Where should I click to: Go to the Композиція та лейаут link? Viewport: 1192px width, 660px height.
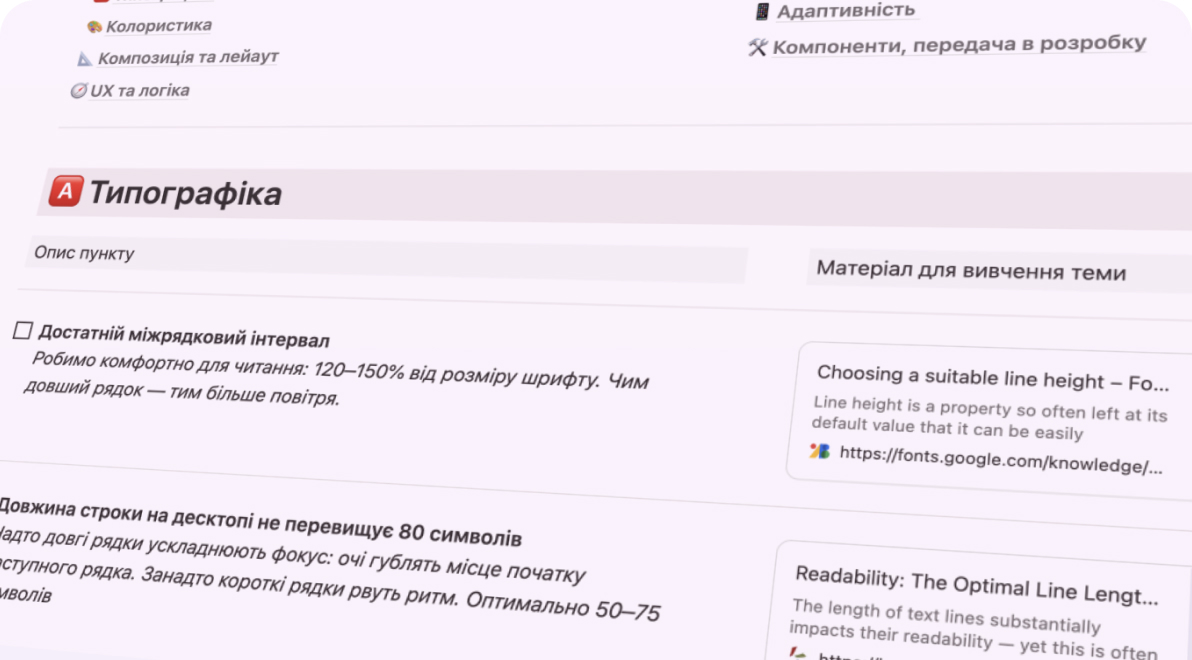(188, 58)
